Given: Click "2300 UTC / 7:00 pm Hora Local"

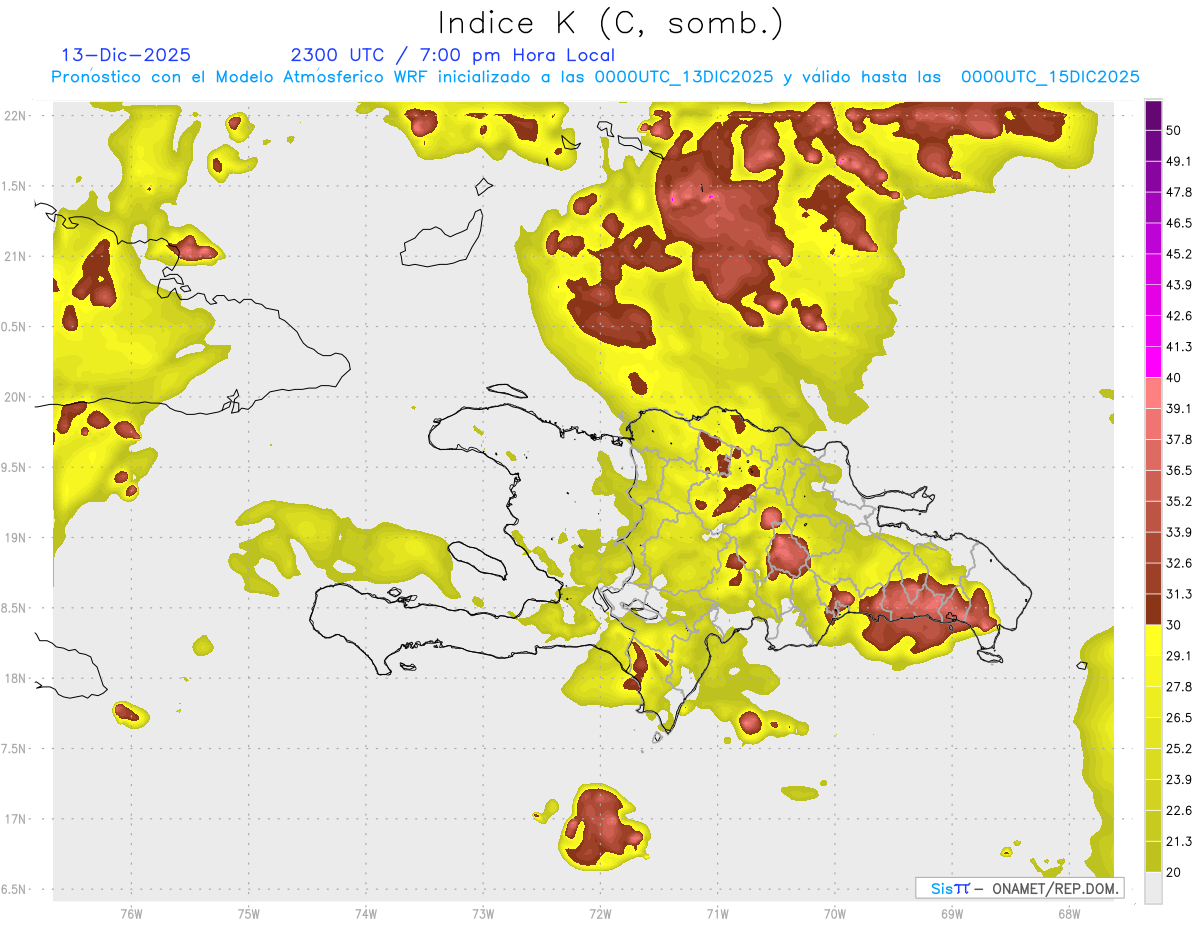Looking at the screenshot, I should (452, 55).
